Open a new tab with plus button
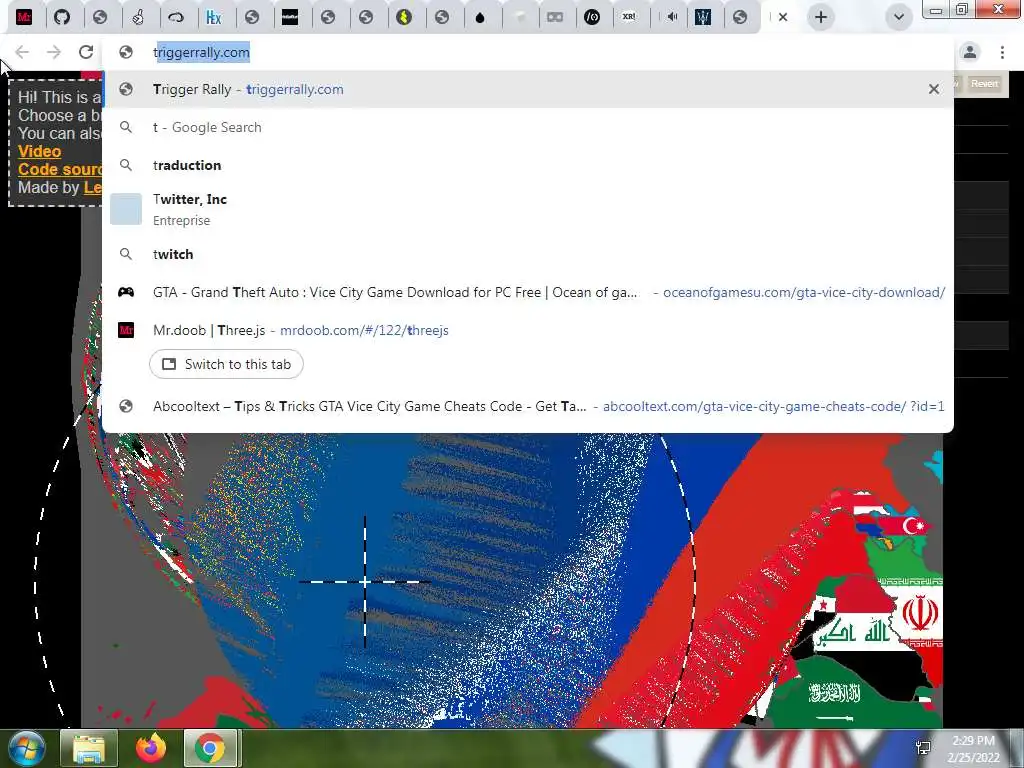 (821, 17)
